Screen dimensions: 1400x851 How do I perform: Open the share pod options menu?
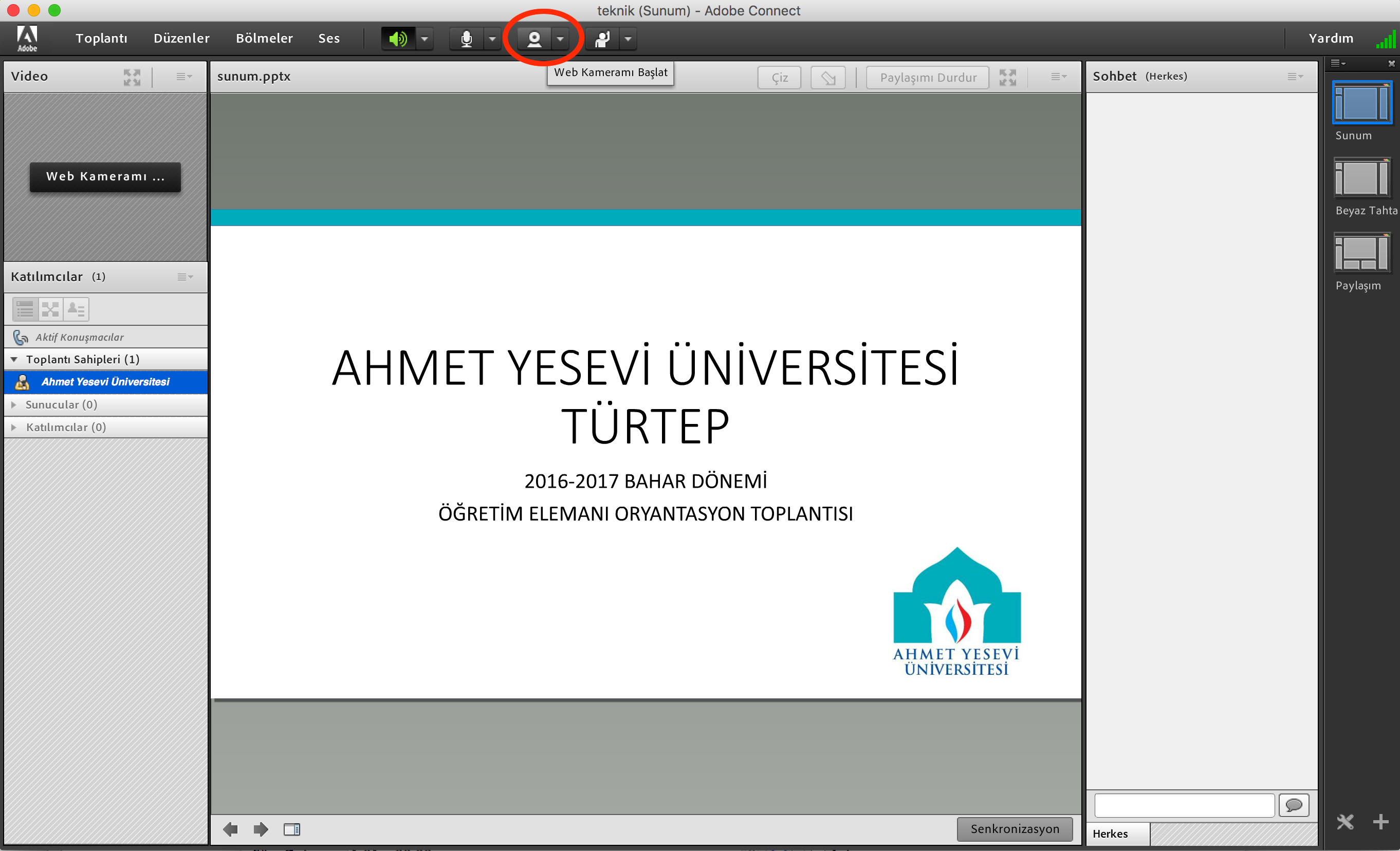coord(1059,77)
